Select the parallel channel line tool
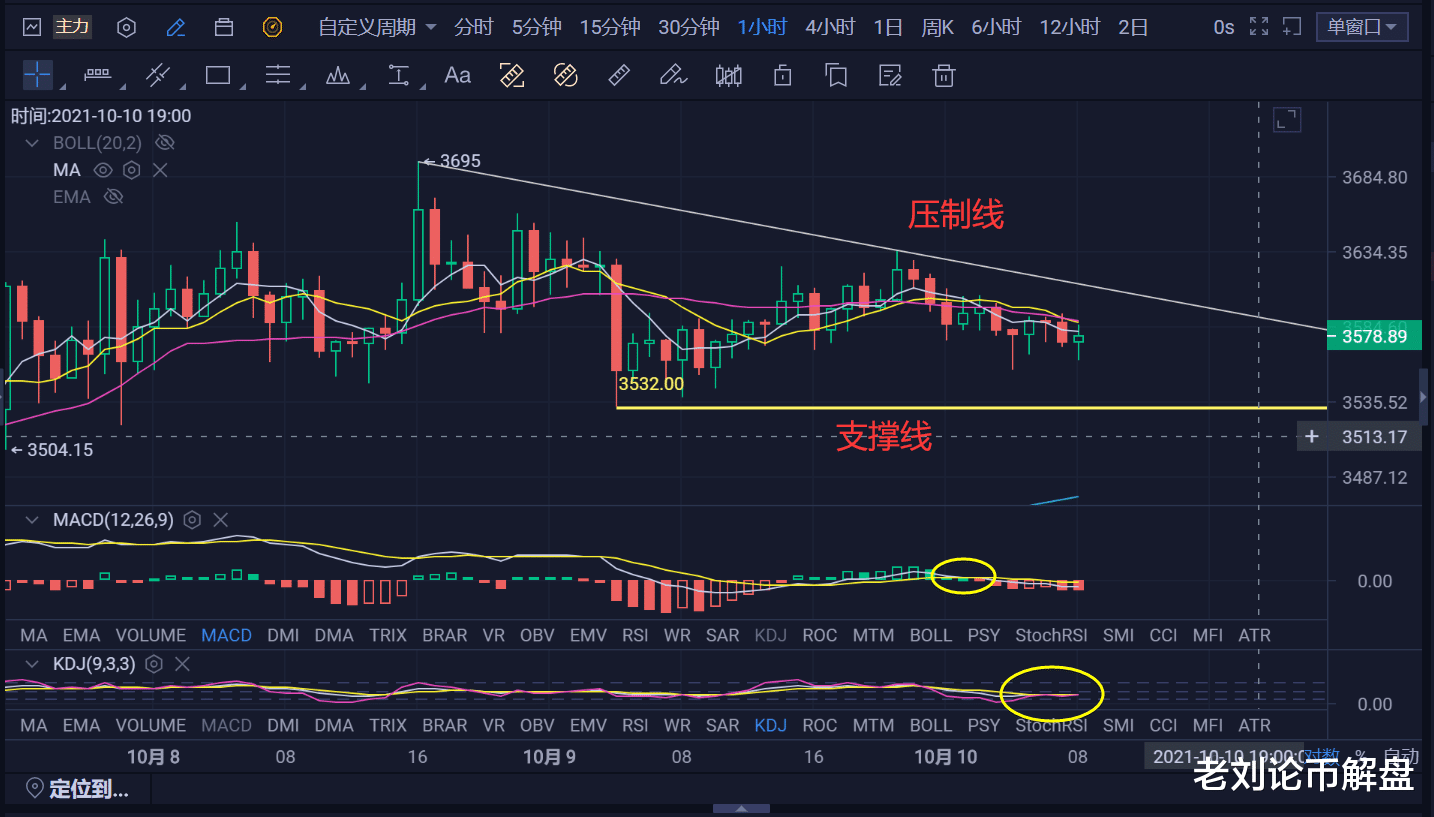 click(158, 75)
